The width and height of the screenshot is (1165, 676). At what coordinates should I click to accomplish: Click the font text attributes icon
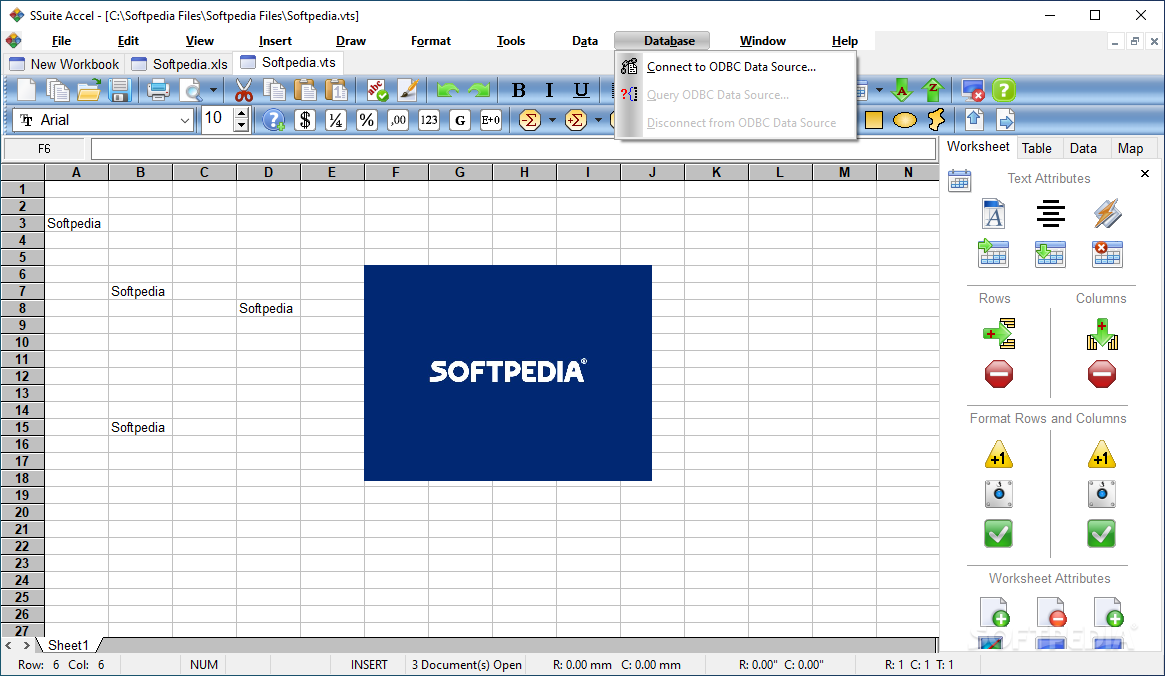pyautogui.click(x=993, y=214)
